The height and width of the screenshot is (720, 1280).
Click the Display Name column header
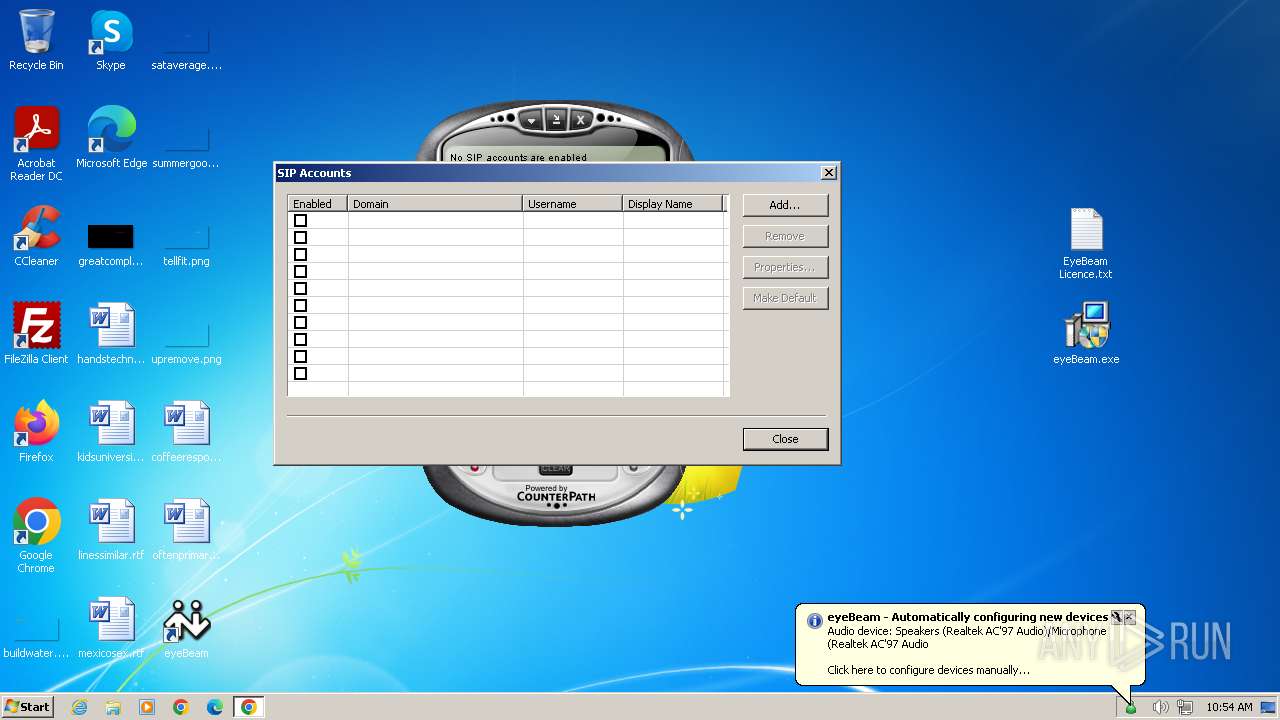(673, 204)
